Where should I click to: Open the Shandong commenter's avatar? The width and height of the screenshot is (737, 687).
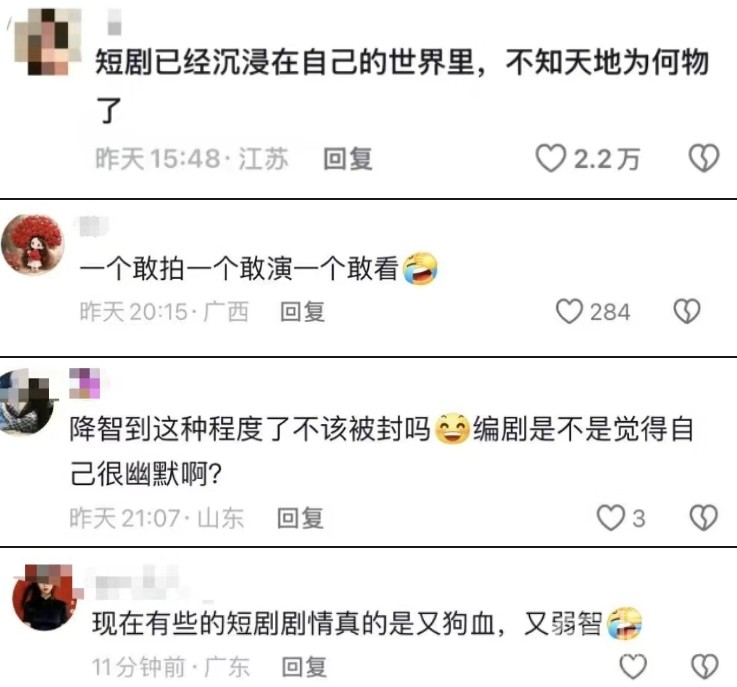[x=26, y=401]
